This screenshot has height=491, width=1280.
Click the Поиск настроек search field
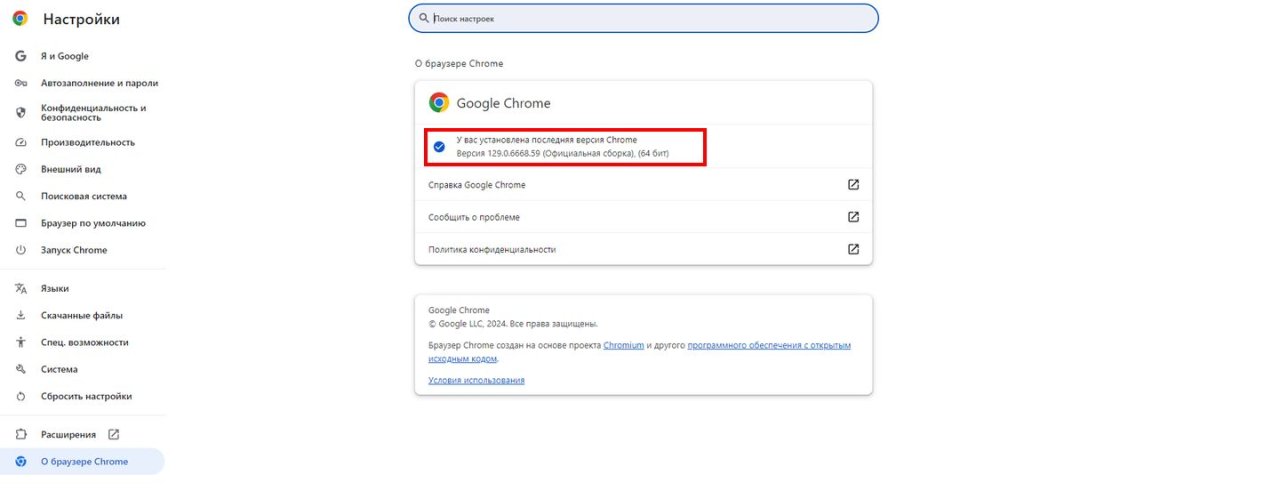click(x=643, y=18)
